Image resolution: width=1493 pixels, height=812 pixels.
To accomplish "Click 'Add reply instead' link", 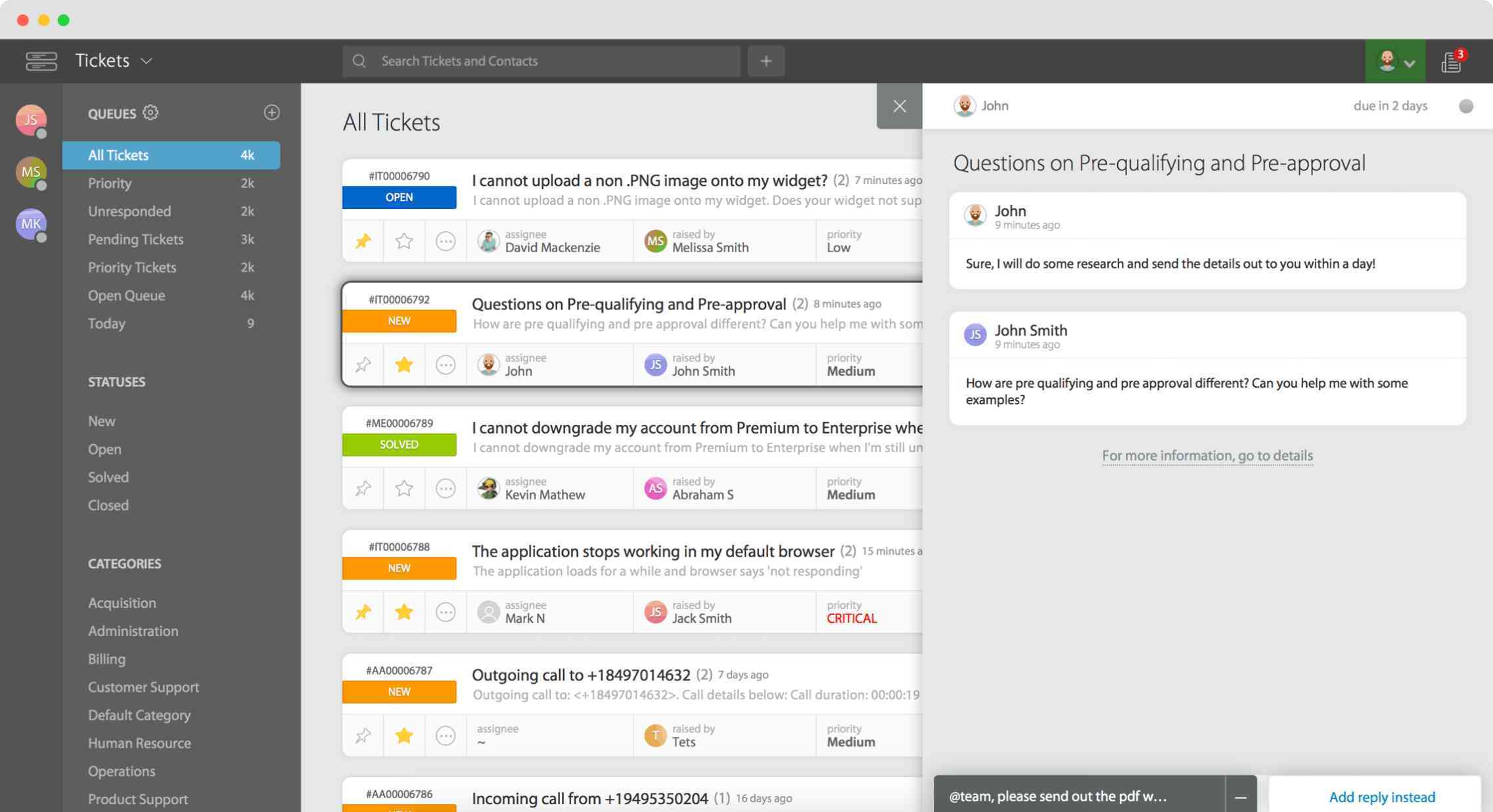I will tap(1382, 796).
